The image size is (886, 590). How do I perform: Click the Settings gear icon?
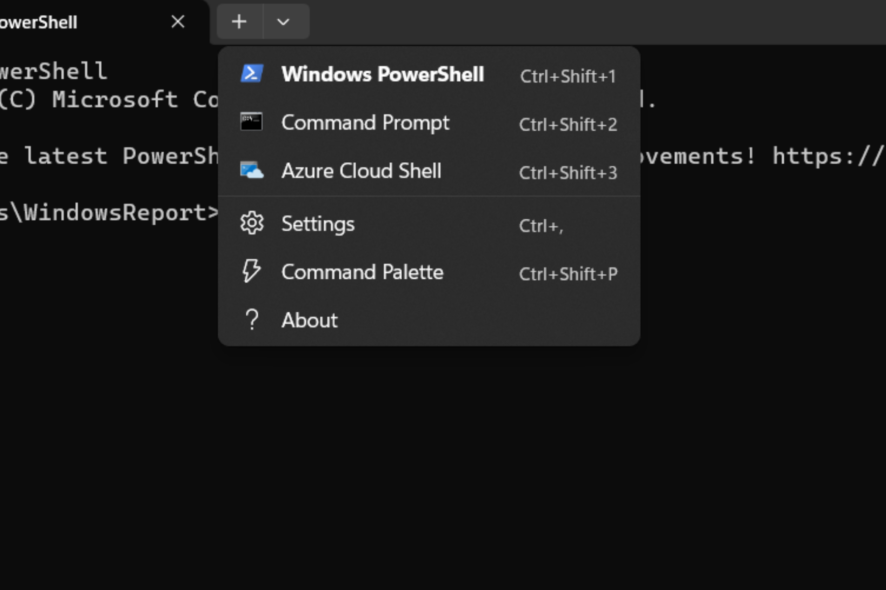[251, 223]
